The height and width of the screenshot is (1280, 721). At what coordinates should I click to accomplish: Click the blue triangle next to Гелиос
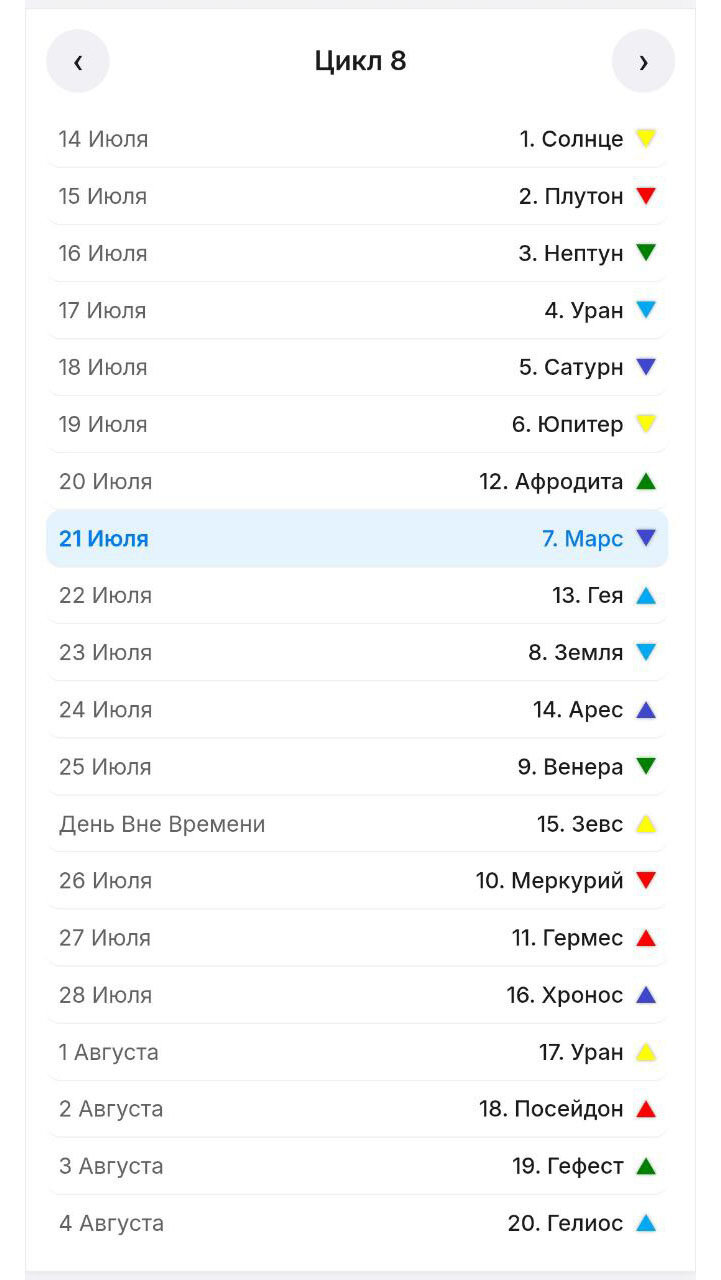point(646,1222)
